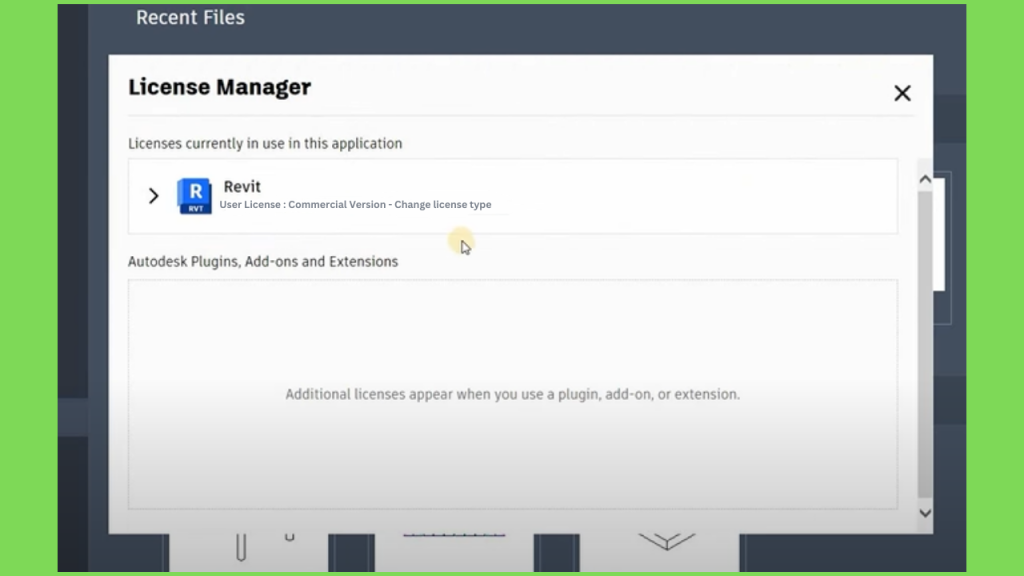The image size is (1024, 576).
Task: Close the License Manager dialog
Action: 902,93
